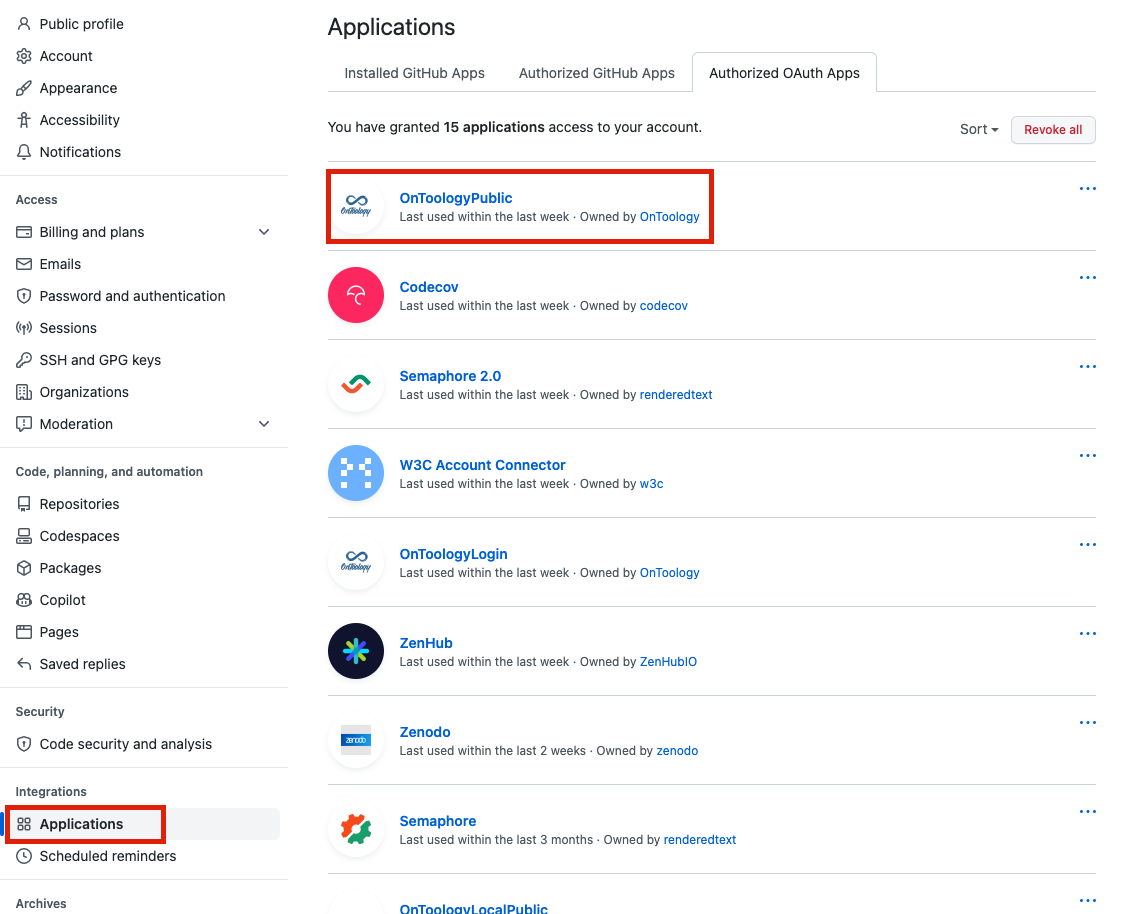Visit the w3c owner link

tap(651, 484)
